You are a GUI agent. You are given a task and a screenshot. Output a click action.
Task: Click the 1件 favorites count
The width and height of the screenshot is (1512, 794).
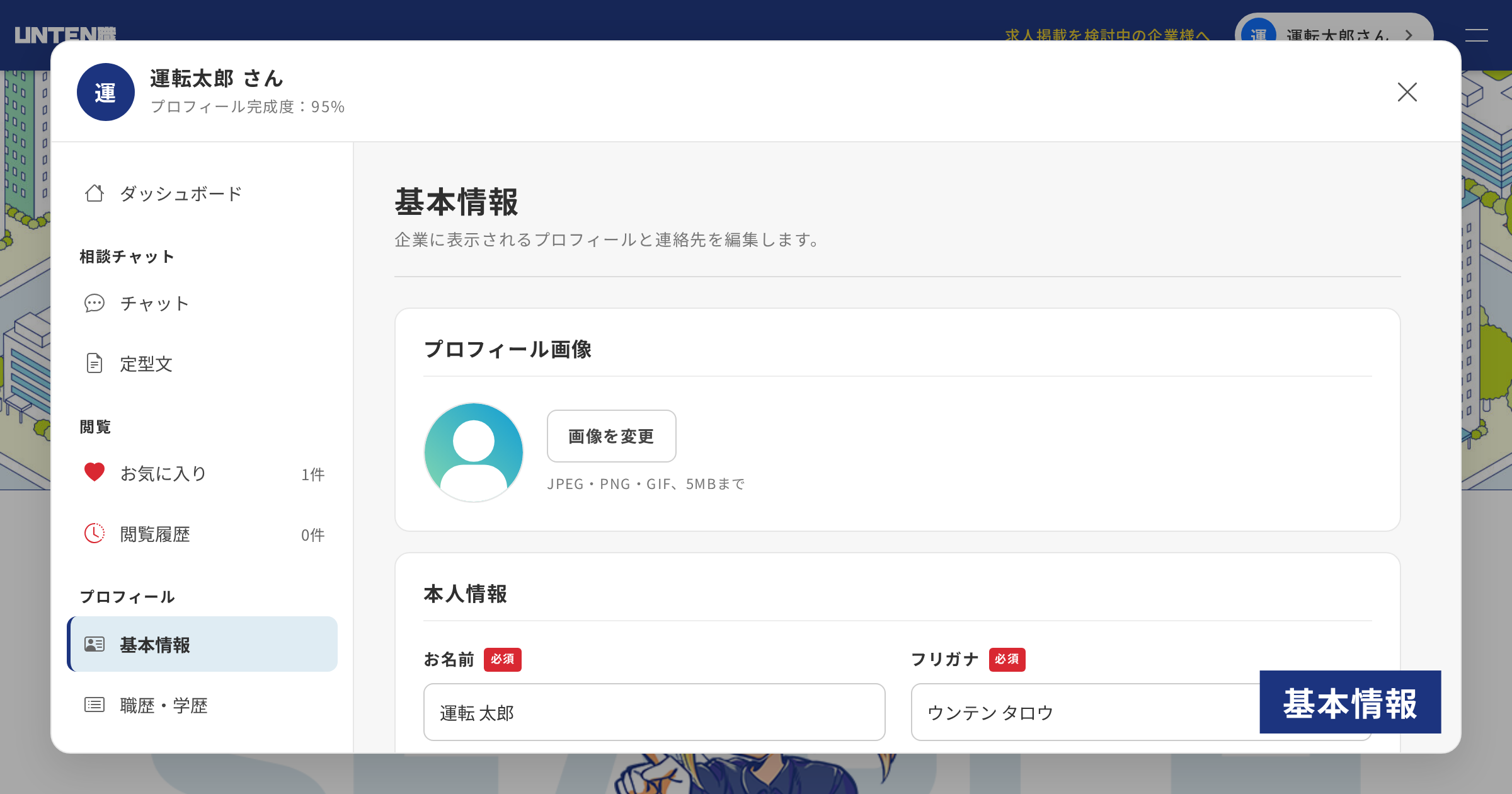pyautogui.click(x=312, y=474)
